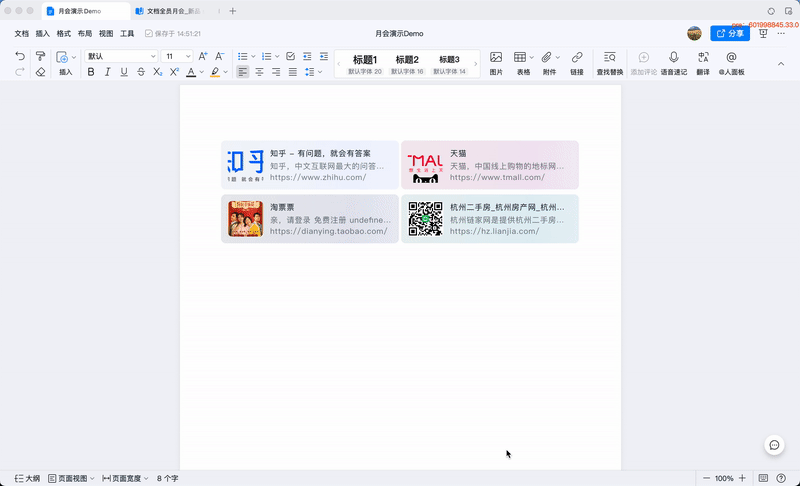Justify the paragraph text
This screenshot has height=486, width=800.
[293, 72]
